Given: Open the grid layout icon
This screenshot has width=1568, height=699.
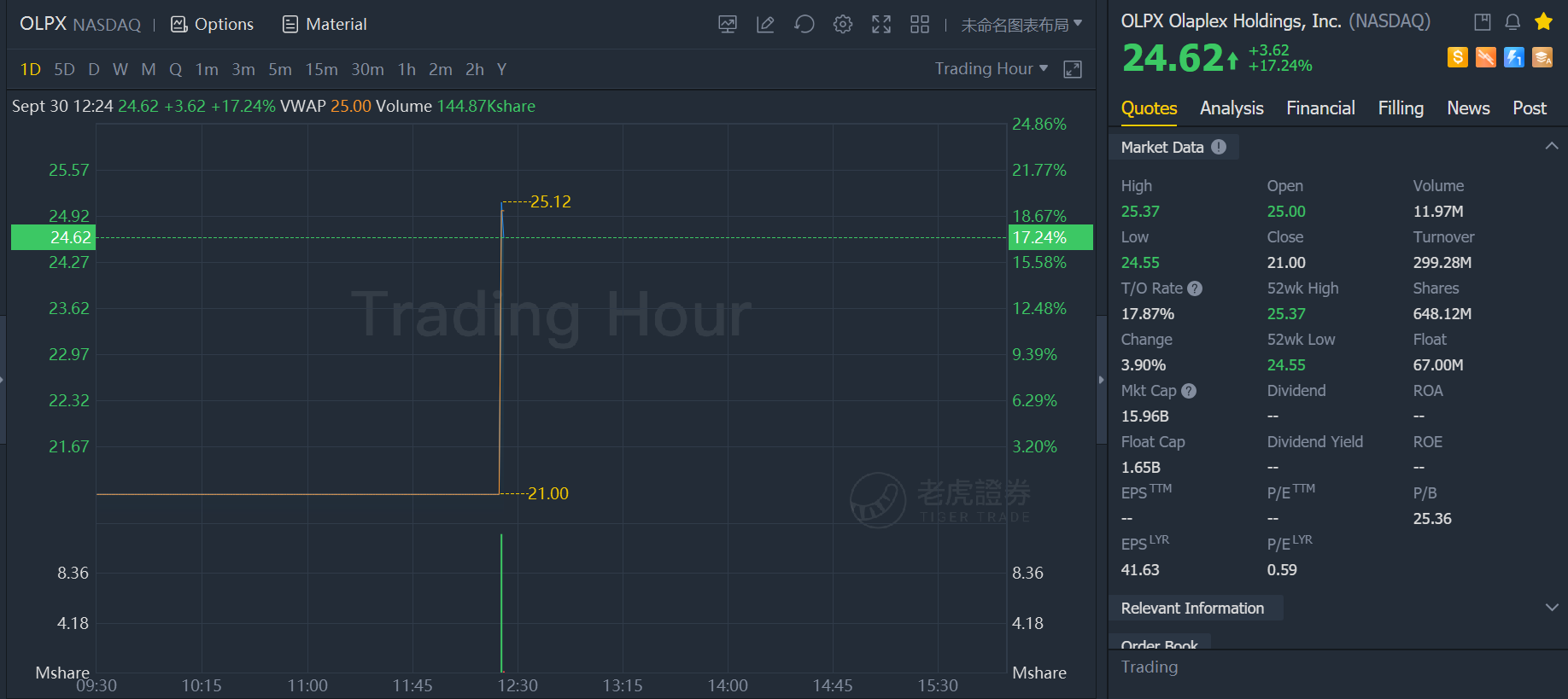Looking at the screenshot, I should (x=920, y=25).
